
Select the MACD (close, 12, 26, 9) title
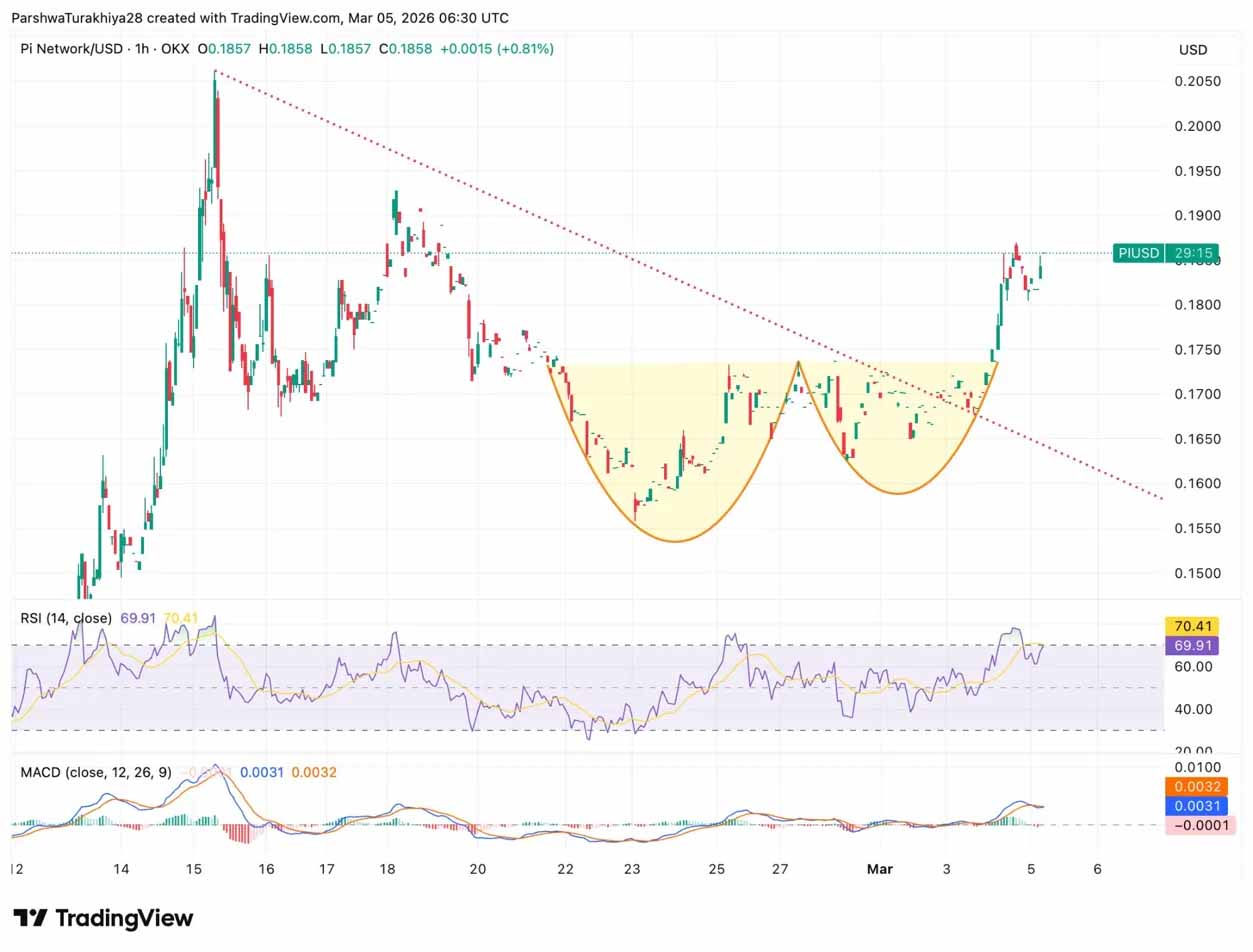[96, 772]
